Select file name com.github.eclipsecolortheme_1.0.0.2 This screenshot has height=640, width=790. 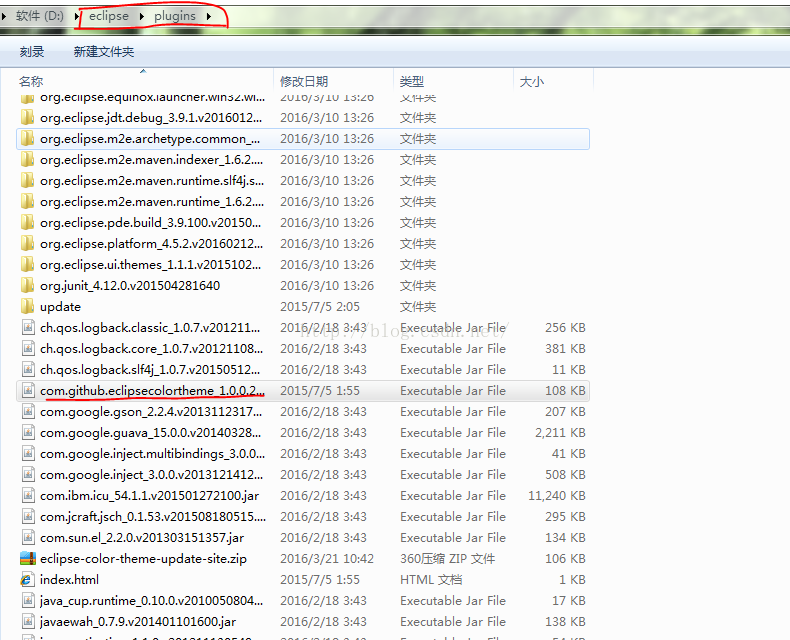[x=152, y=391]
